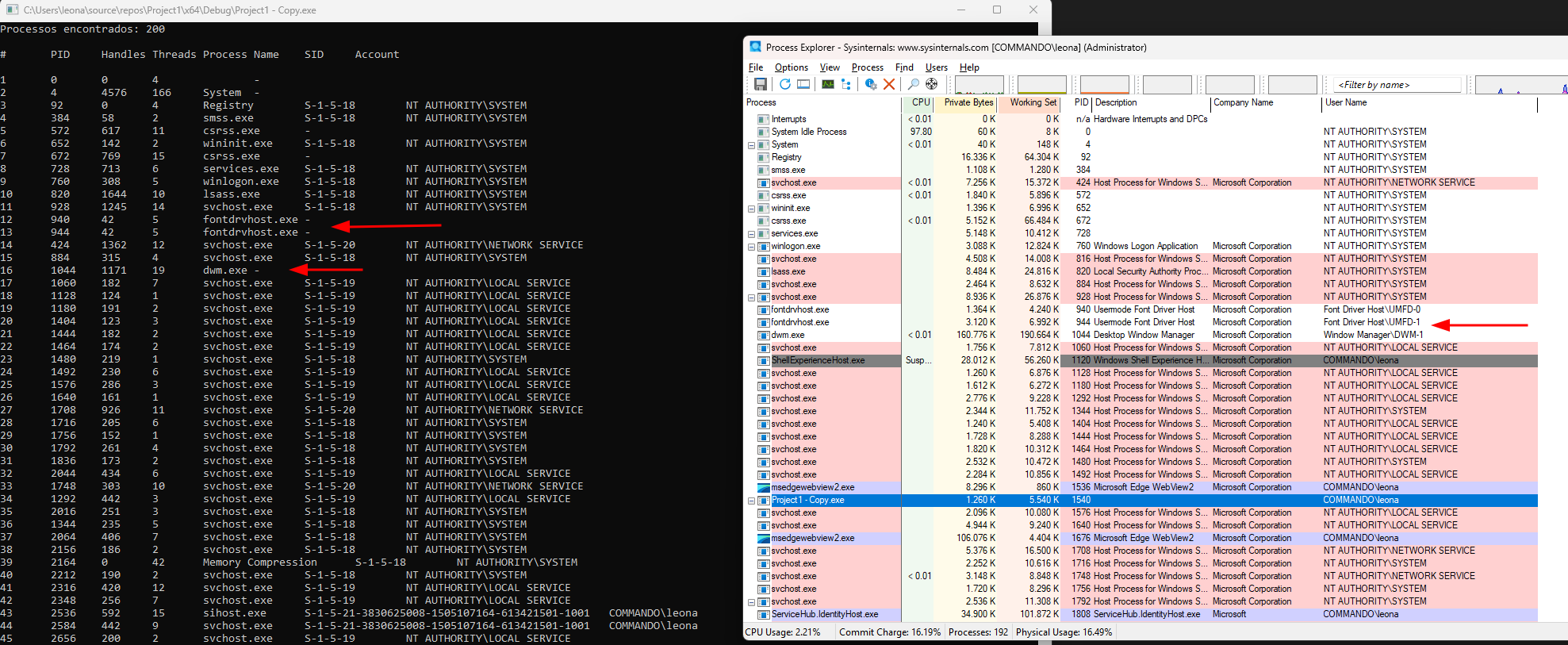Toggle the process tree view icon

coord(846,84)
